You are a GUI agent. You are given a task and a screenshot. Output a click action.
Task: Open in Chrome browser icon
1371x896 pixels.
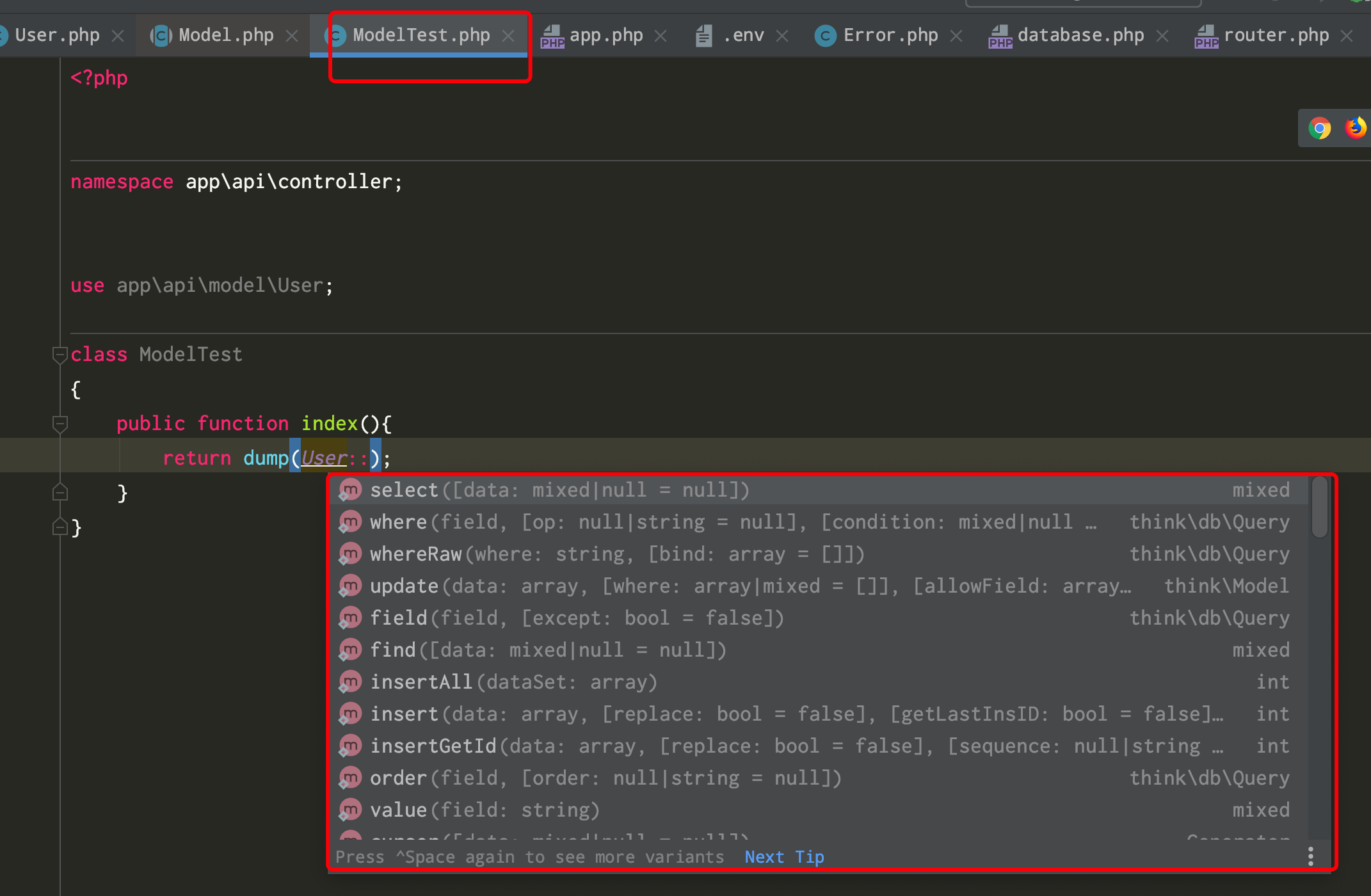1319,128
